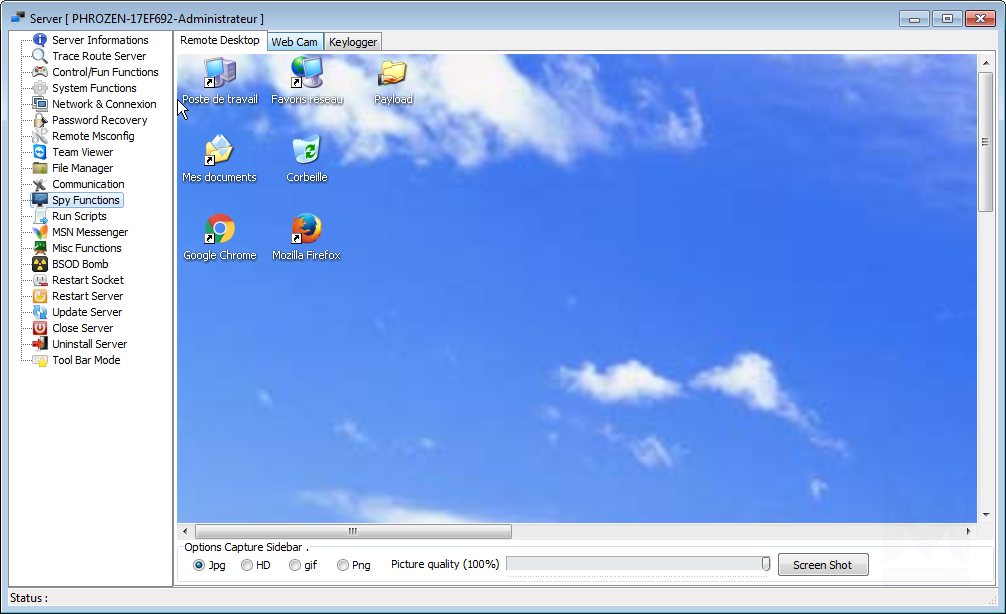Select the HD capture format radio button
This screenshot has width=1006, height=614.
[247, 565]
